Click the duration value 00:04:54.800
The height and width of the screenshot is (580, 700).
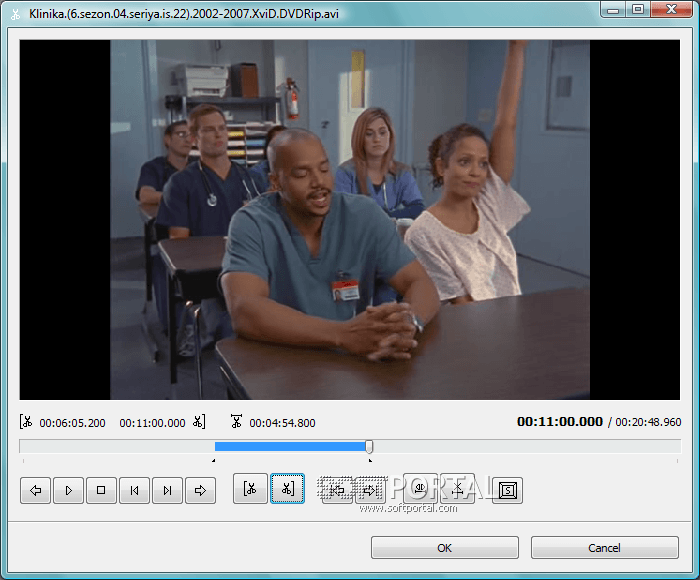coord(282,423)
